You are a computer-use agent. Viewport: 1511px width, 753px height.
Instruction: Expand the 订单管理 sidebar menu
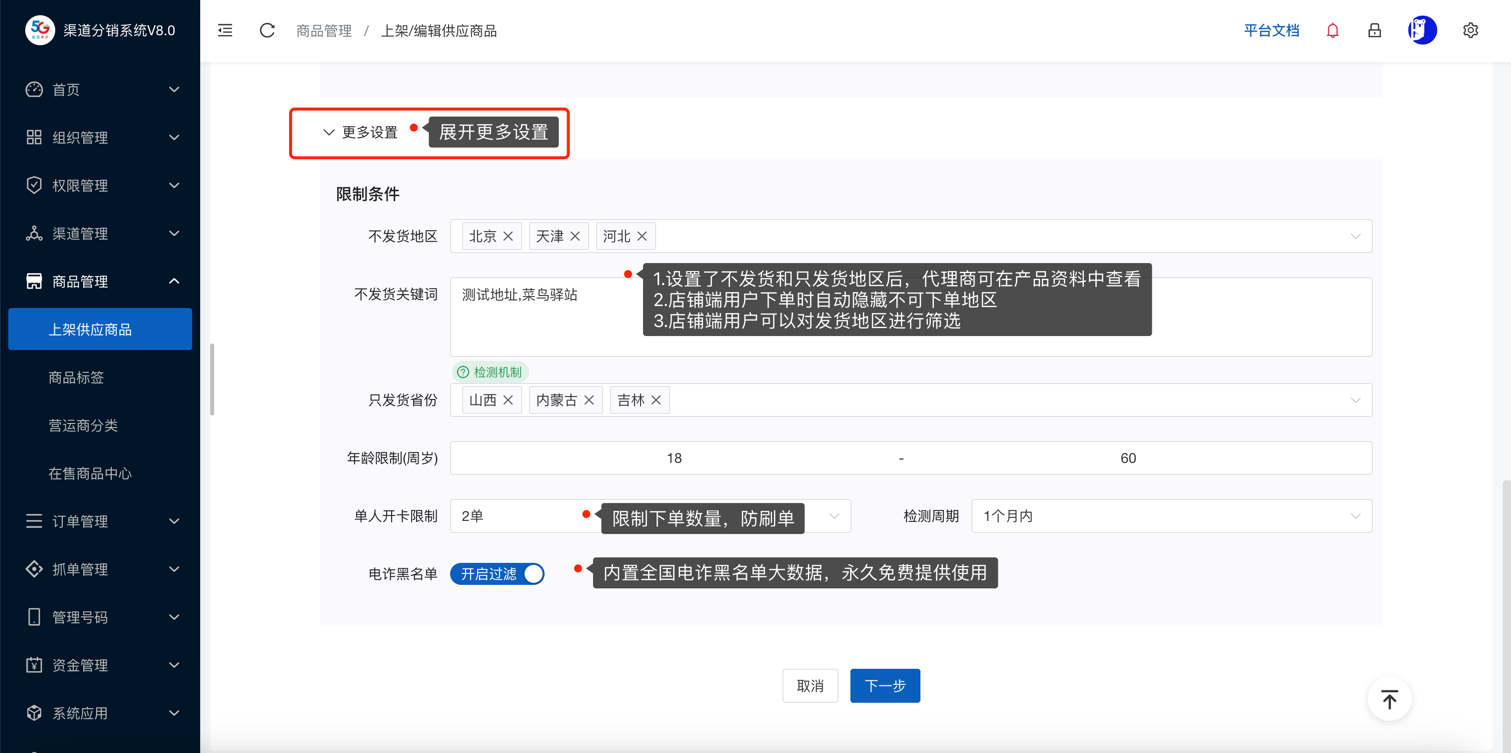[100, 521]
